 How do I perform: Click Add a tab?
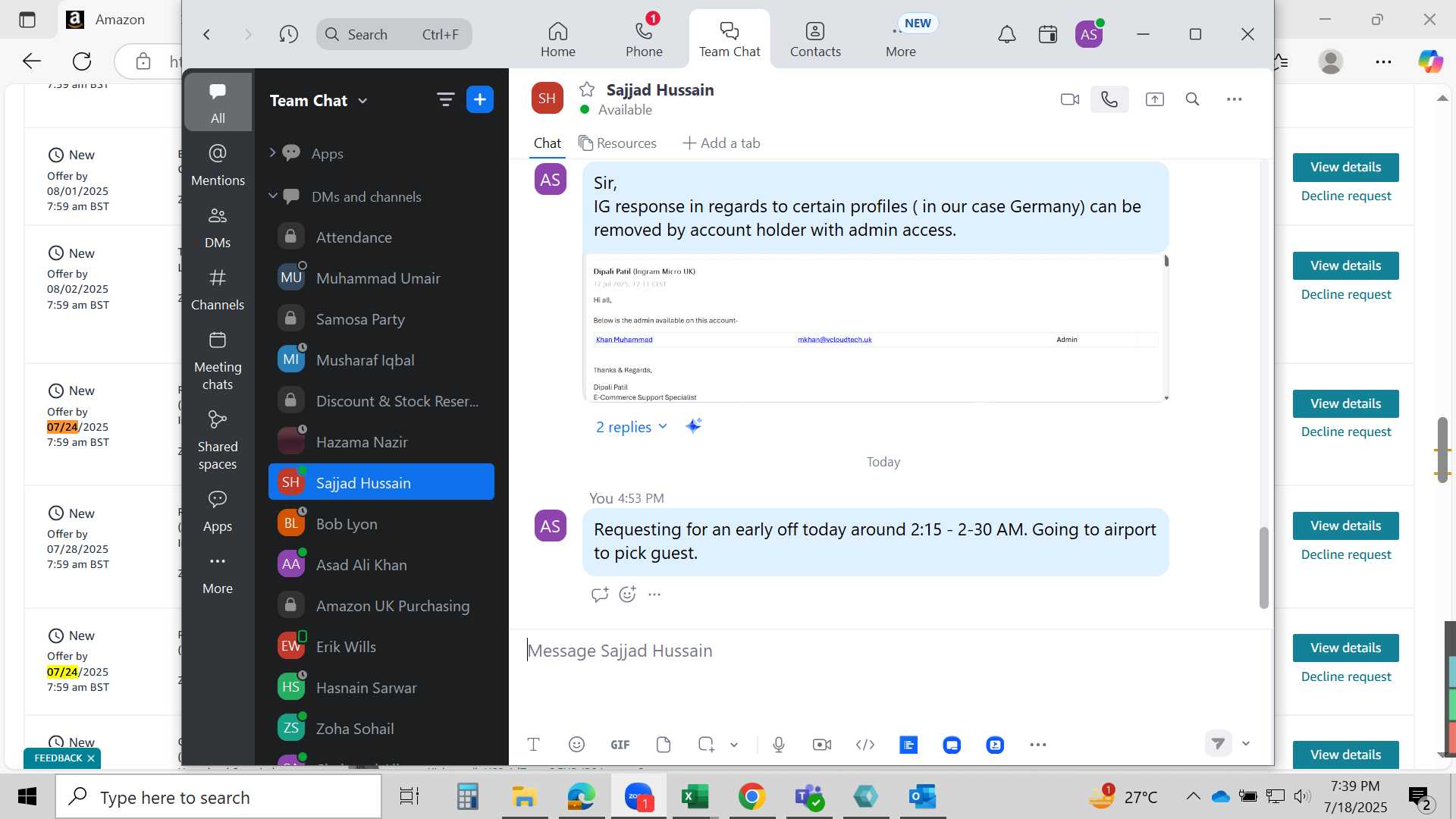tap(721, 143)
